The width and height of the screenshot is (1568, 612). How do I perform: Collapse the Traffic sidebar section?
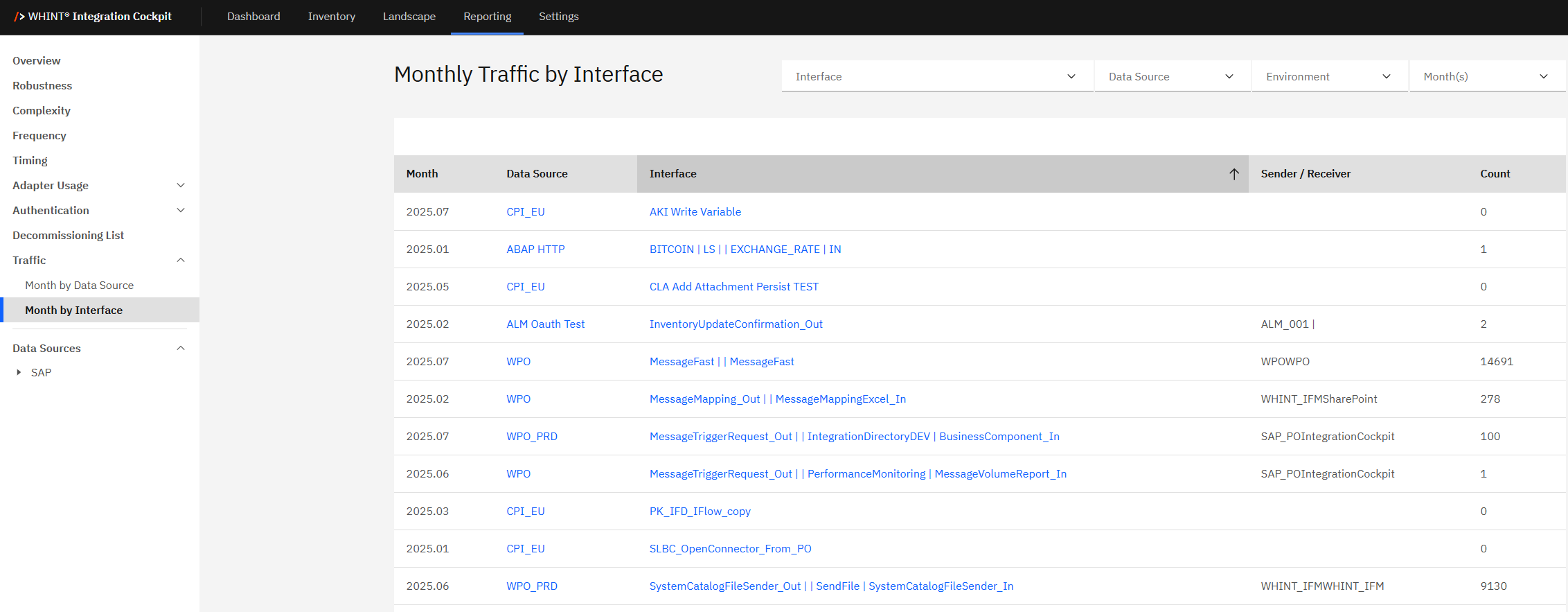click(181, 261)
